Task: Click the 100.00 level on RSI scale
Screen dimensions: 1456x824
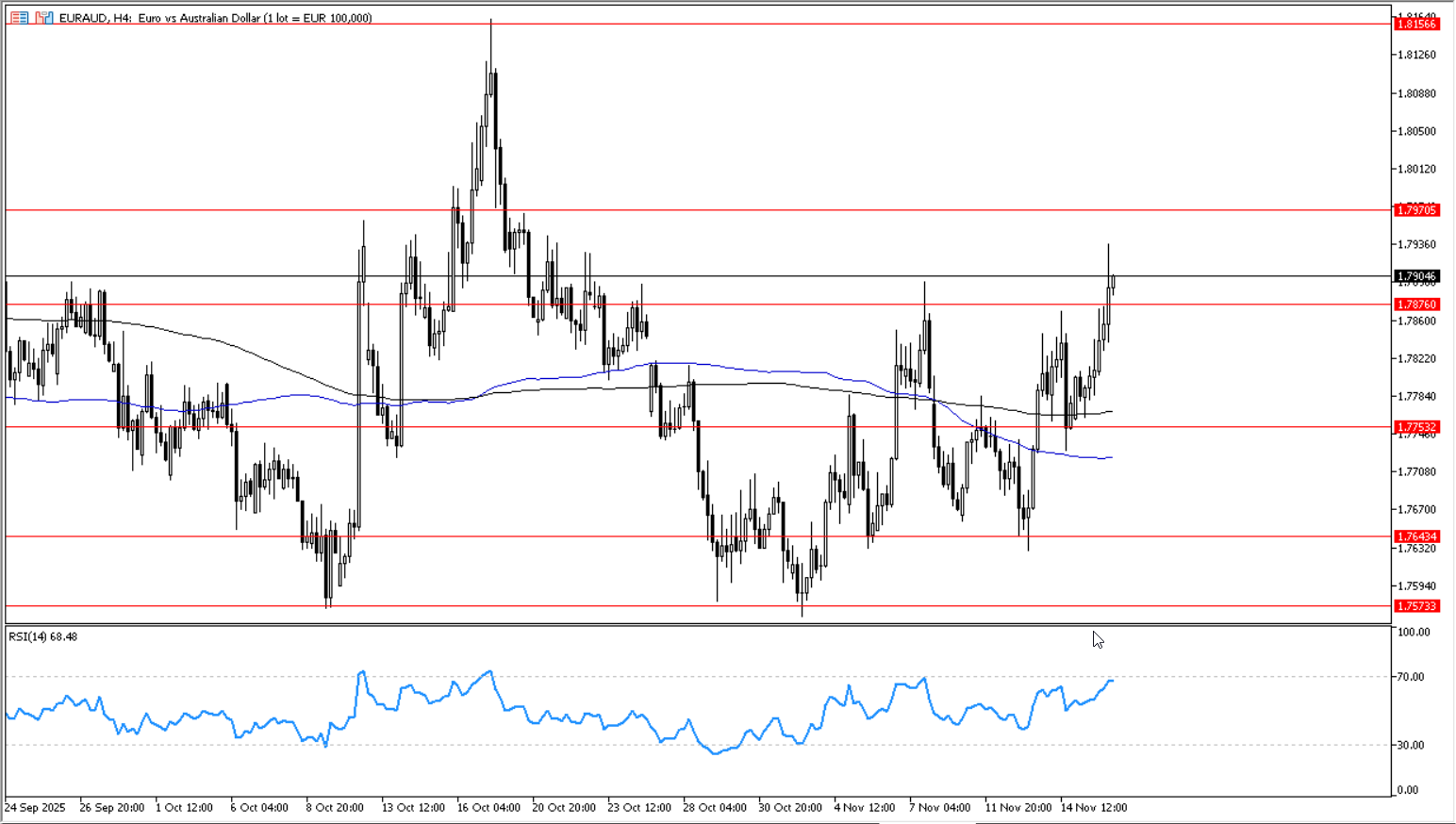Action: pyautogui.click(x=1414, y=632)
